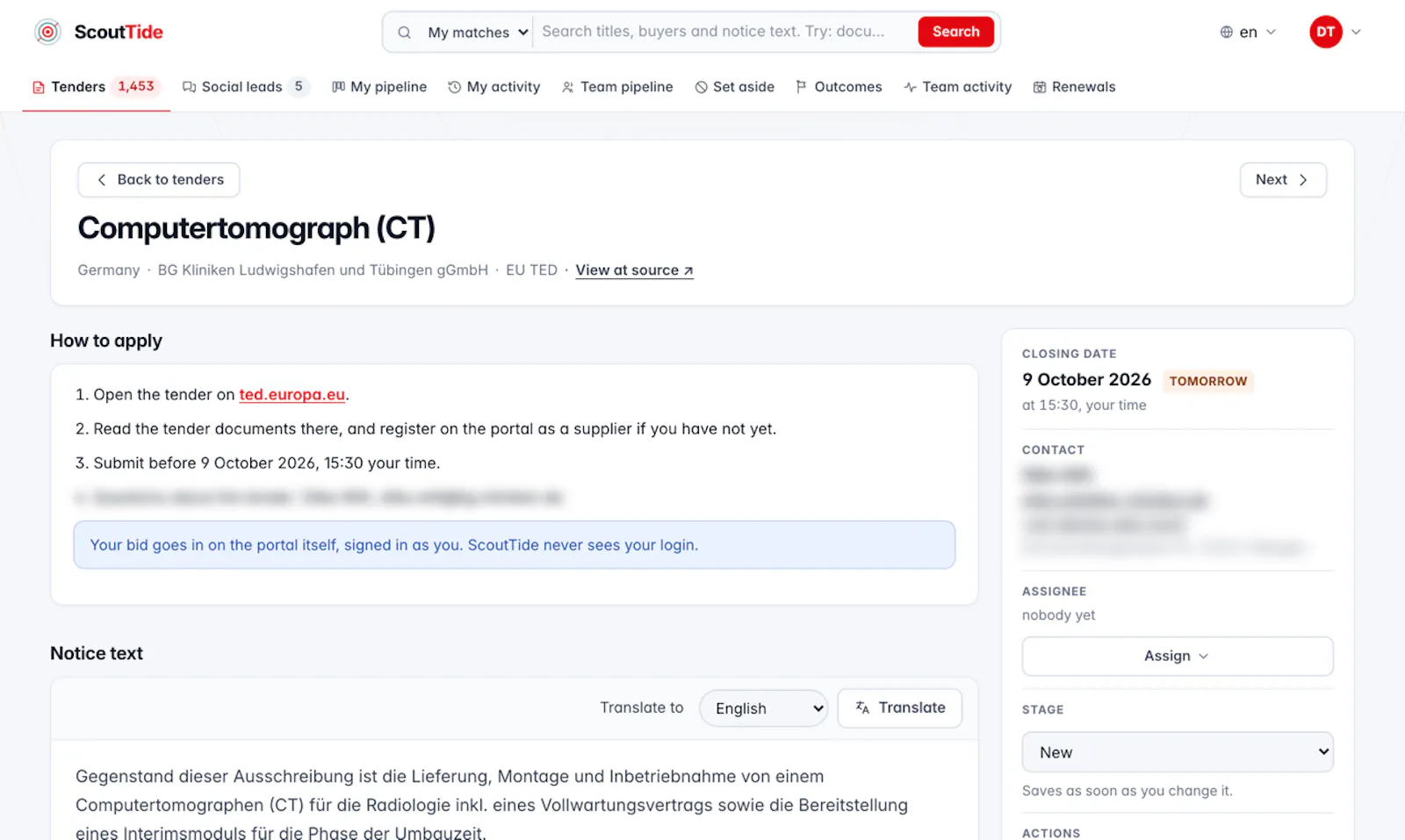Click the back arrow chevron icon
Viewport: 1405px width, 840px height.
pyautogui.click(x=102, y=180)
